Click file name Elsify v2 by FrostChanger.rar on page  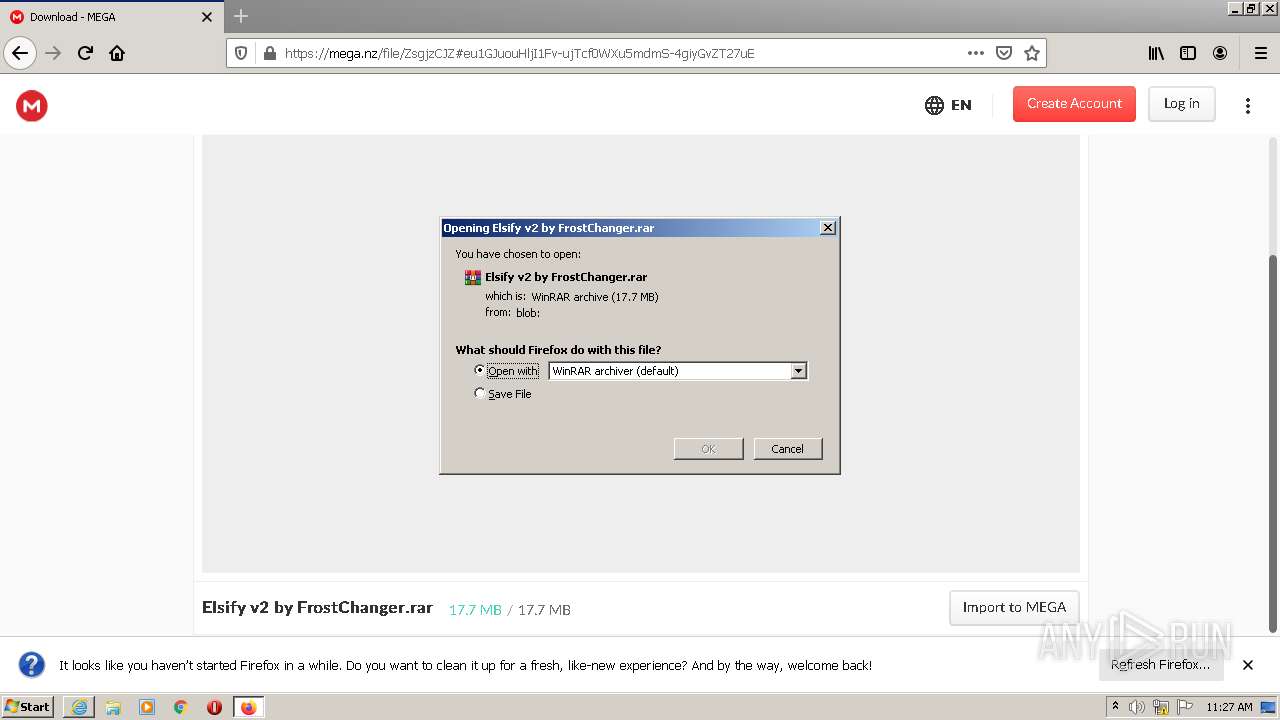click(317, 607)
